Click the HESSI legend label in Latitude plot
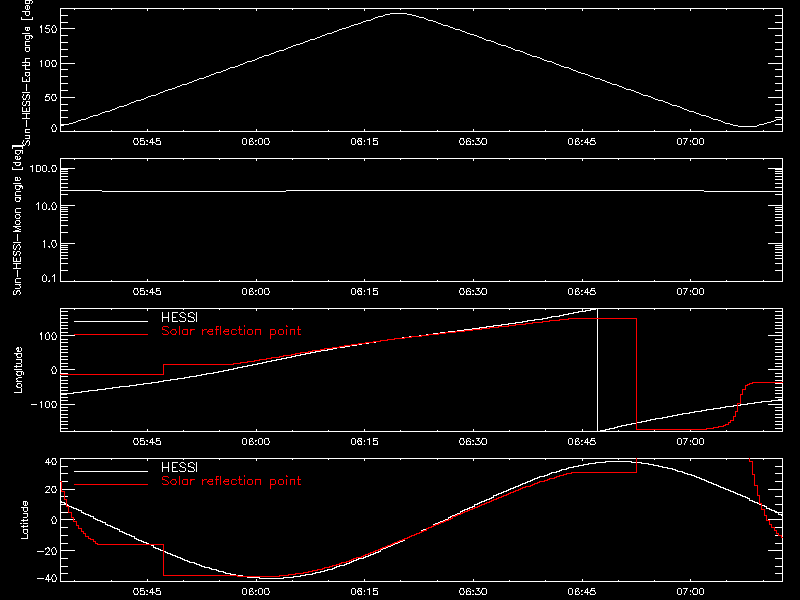This screenshot has height=600, width=800. [x=179, y=467]
